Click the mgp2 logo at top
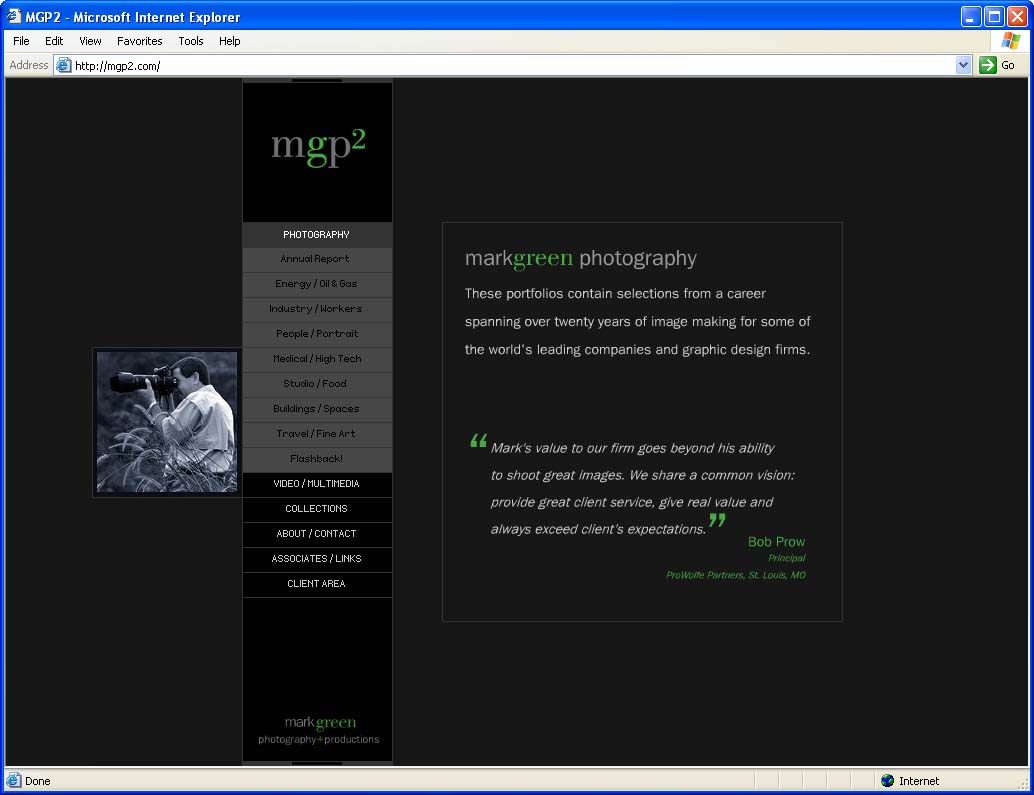This screenshot has width=1034, height=795. click(318, 146)
